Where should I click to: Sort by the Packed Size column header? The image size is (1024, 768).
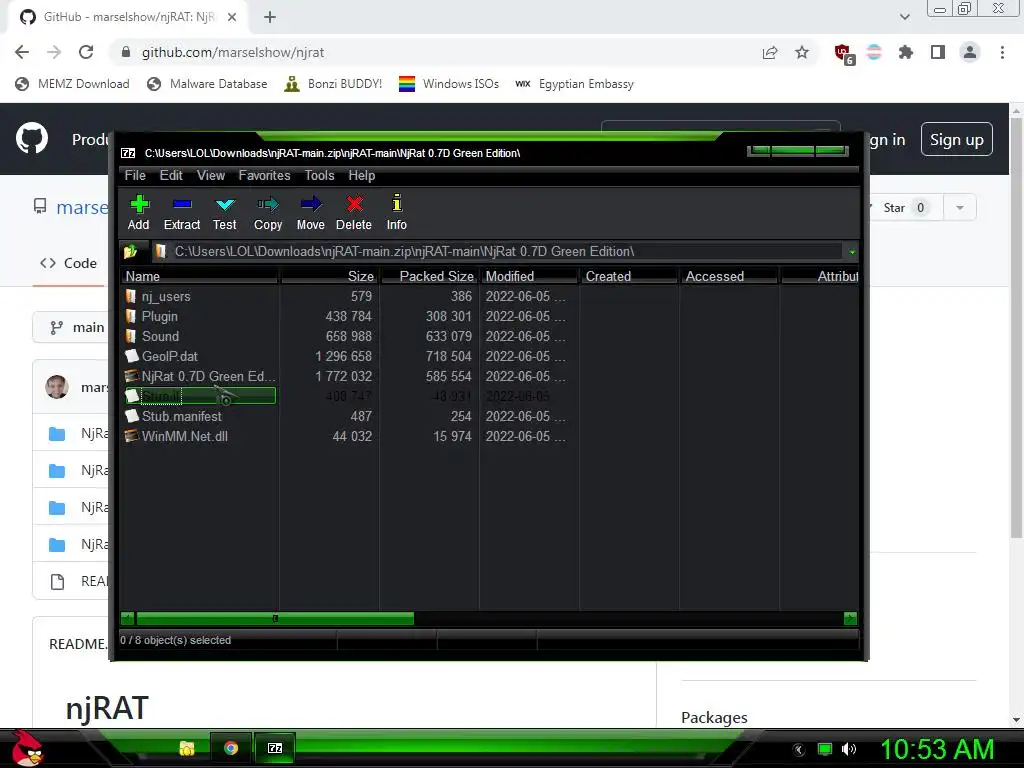[x=430, y=276]
